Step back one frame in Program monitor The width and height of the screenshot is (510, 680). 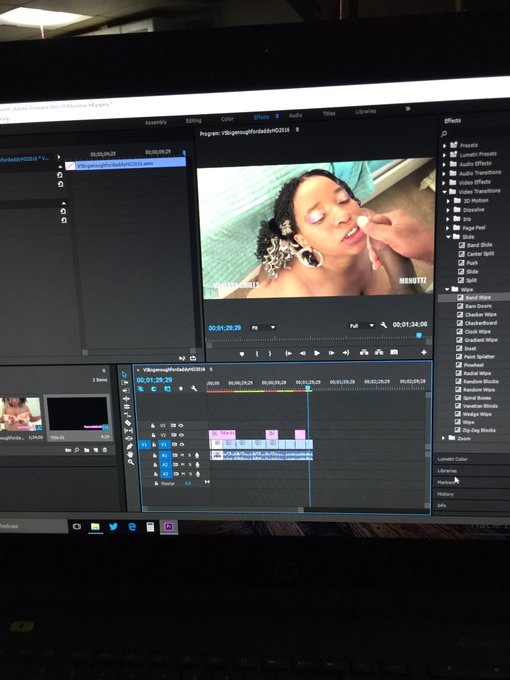[303, 353]
